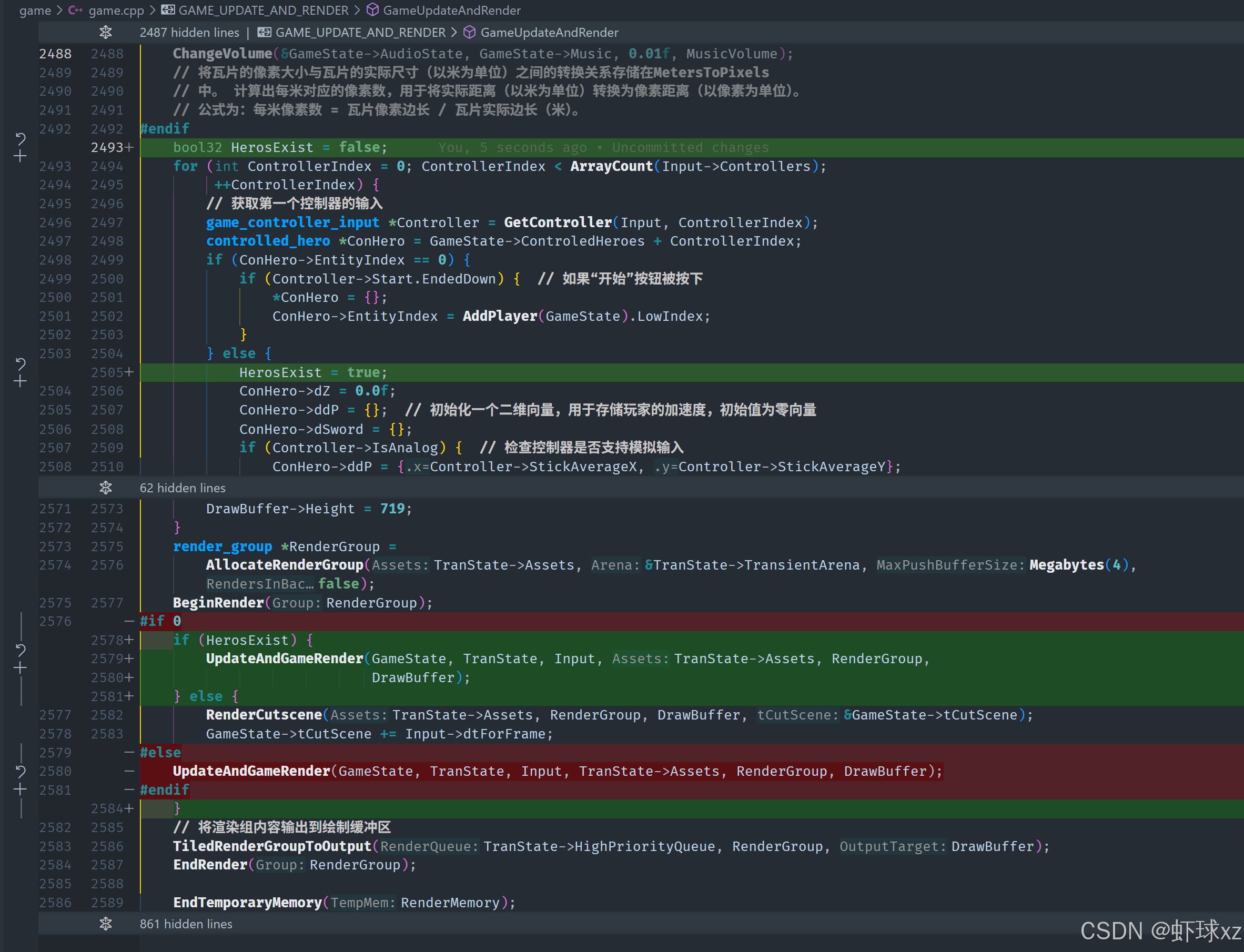Image resolution: width=1244 pixels, height=952 pixels.
Task: Stage the '#if 0' block change
Action: [x=21, y=668]
